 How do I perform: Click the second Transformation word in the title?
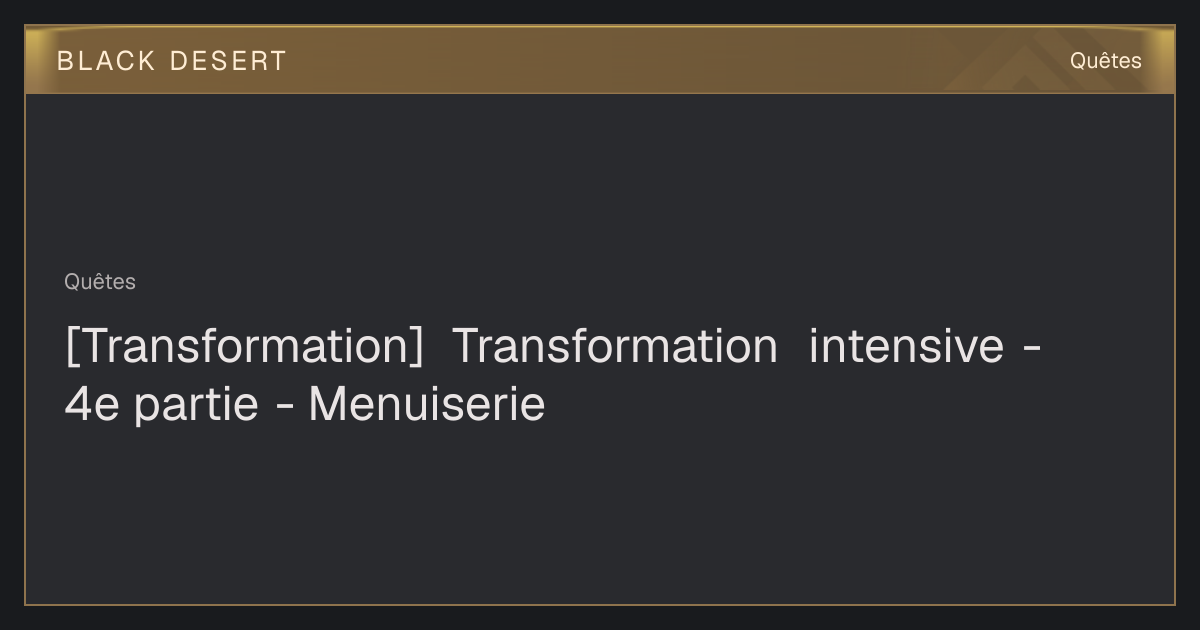[615, 347]
